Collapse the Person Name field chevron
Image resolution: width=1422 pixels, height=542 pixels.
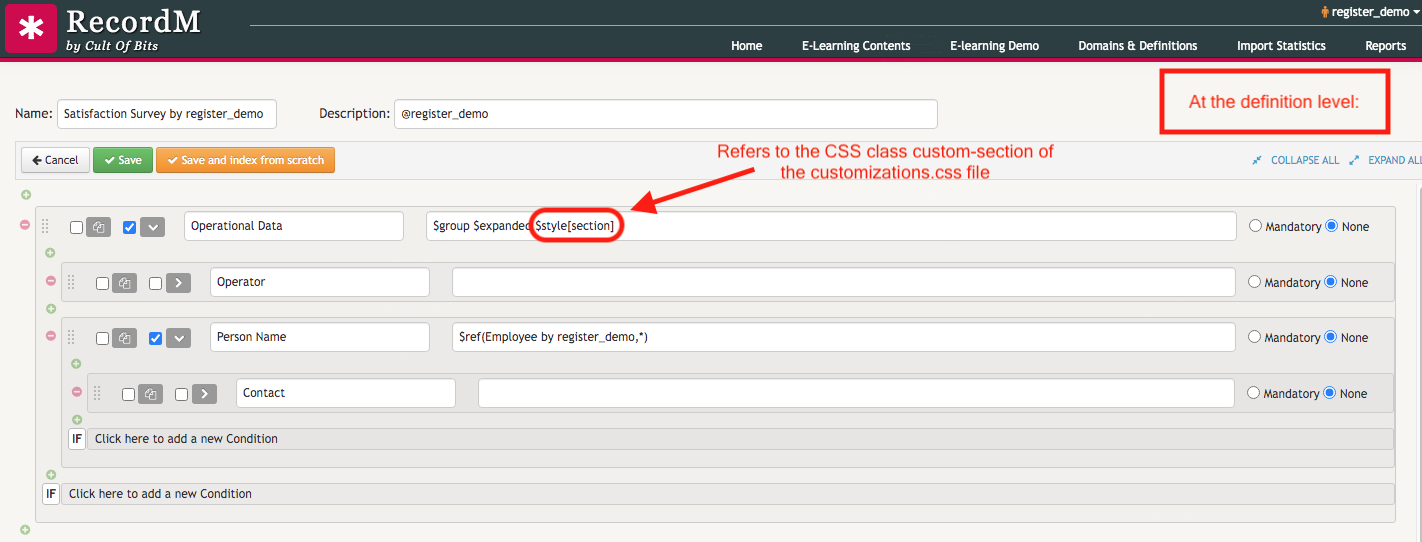pyautogui.click(x=178, y=338)
